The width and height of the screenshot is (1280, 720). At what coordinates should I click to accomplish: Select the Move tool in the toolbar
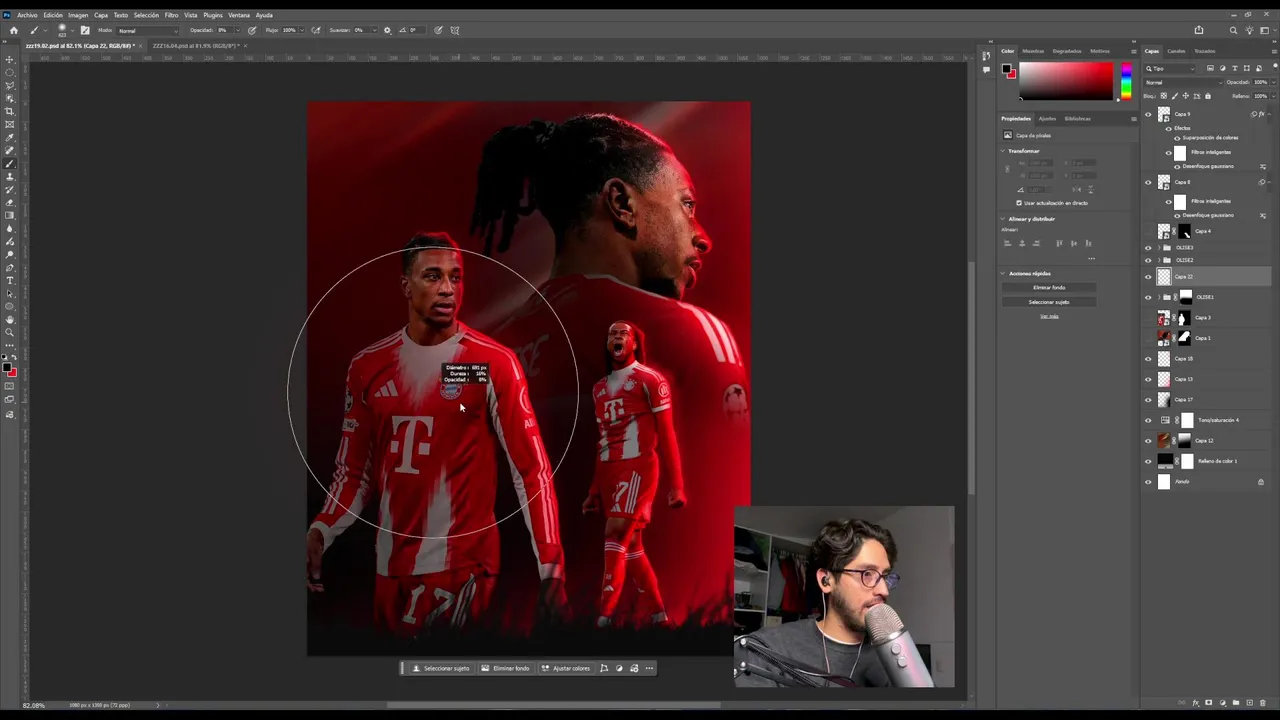(10, 60)
